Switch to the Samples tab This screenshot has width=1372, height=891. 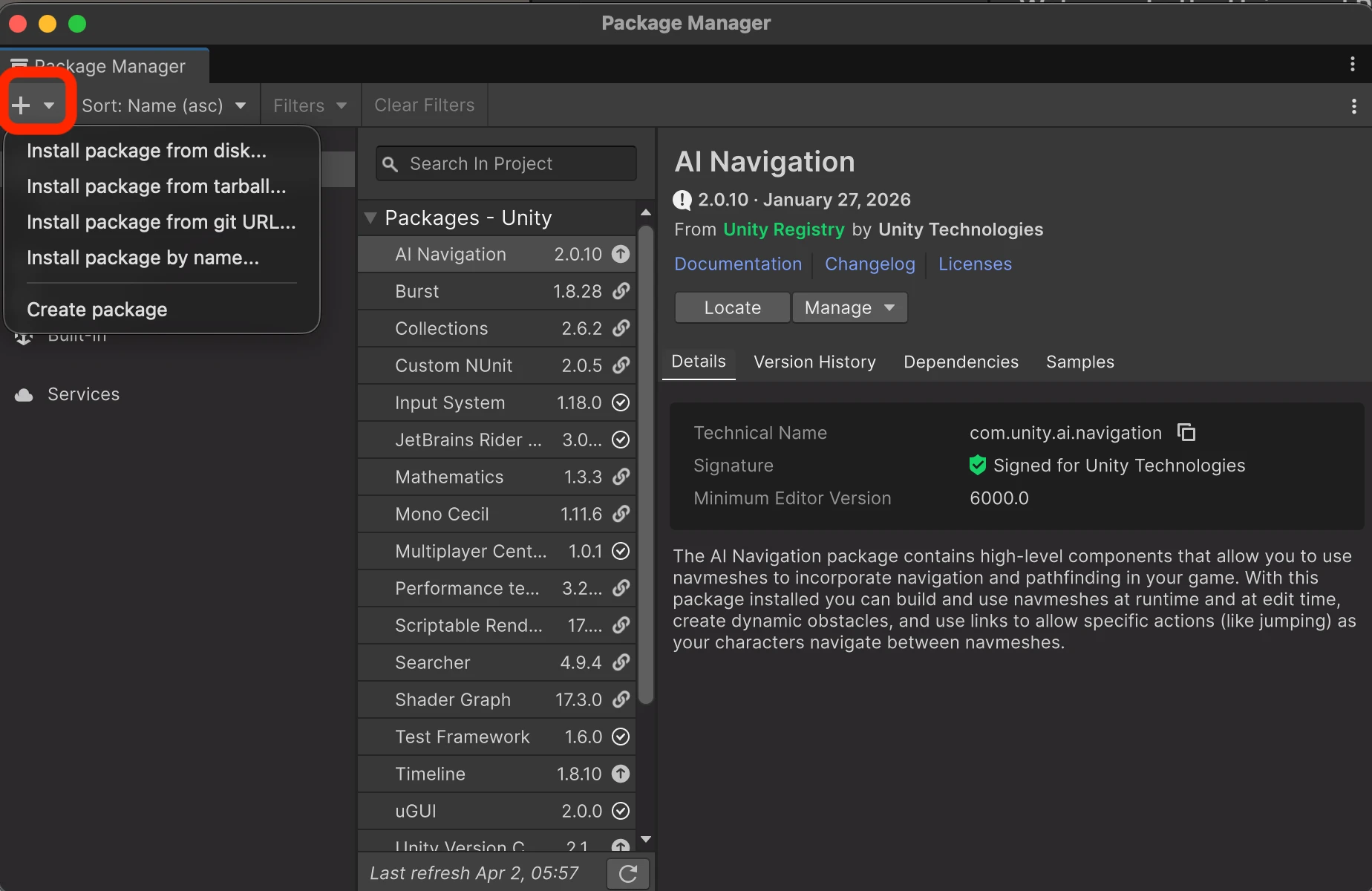click(1079, 362)
